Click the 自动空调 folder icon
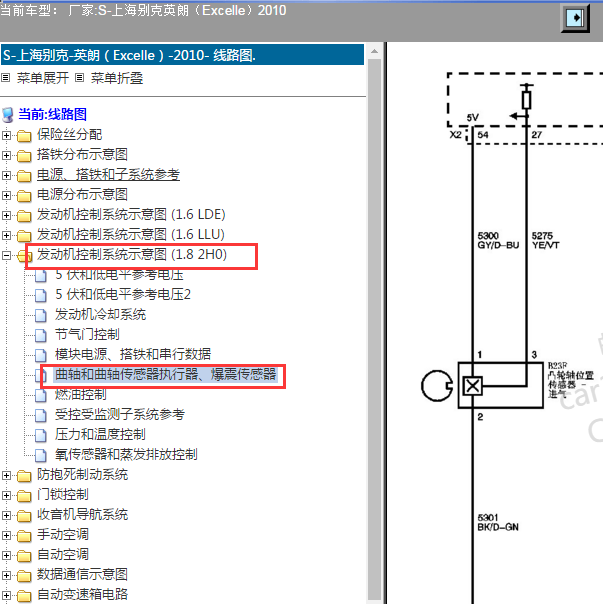This screenshot has height=604, width=603. point(24,556)
